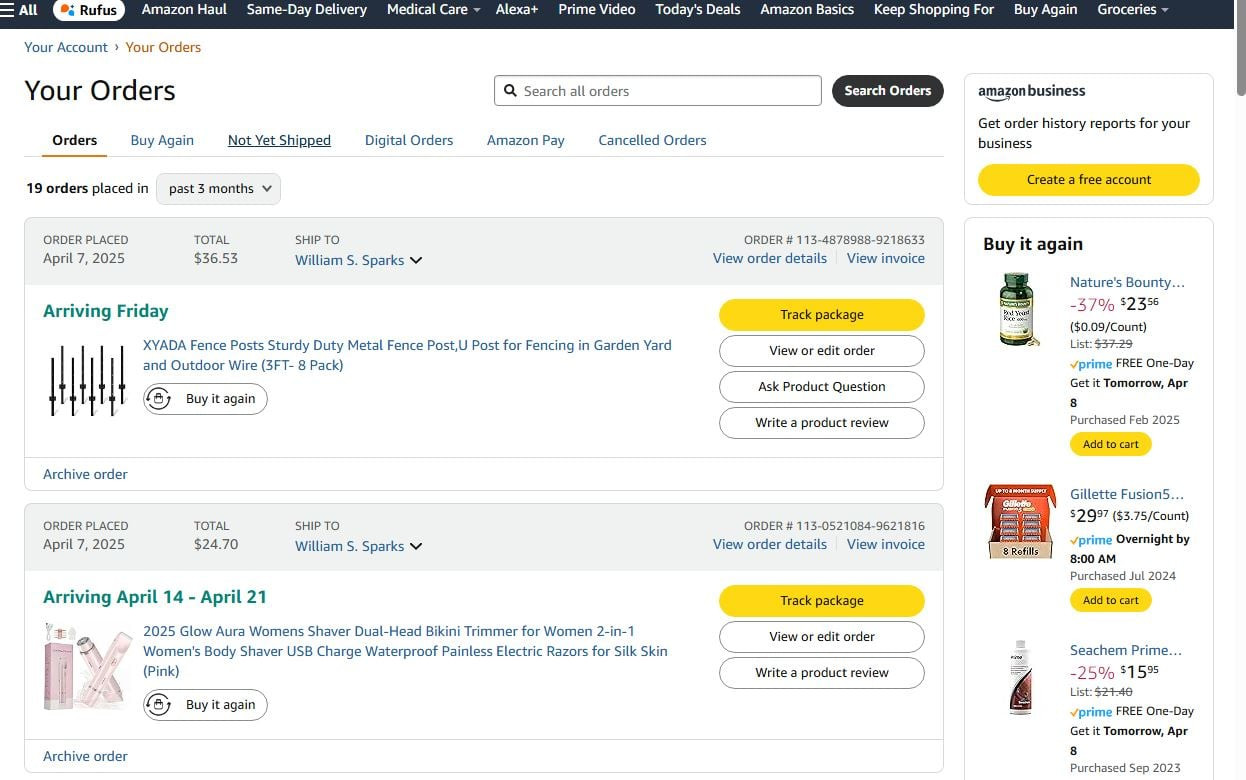
Task: Expand William S. Sparks address for $36.53 order
Action: coord(358,260)
